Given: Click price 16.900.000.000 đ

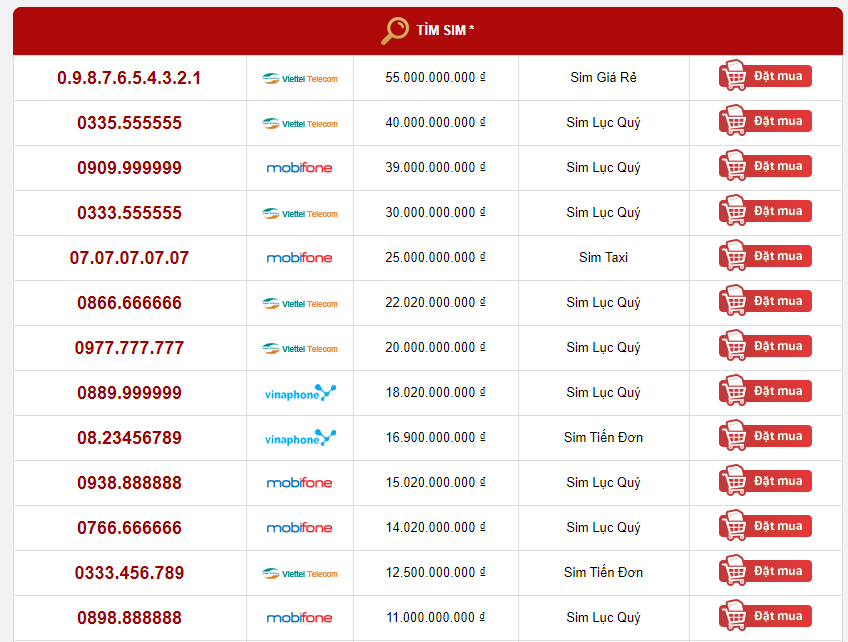Looking at the screenshot, I should tap(435, 437).
